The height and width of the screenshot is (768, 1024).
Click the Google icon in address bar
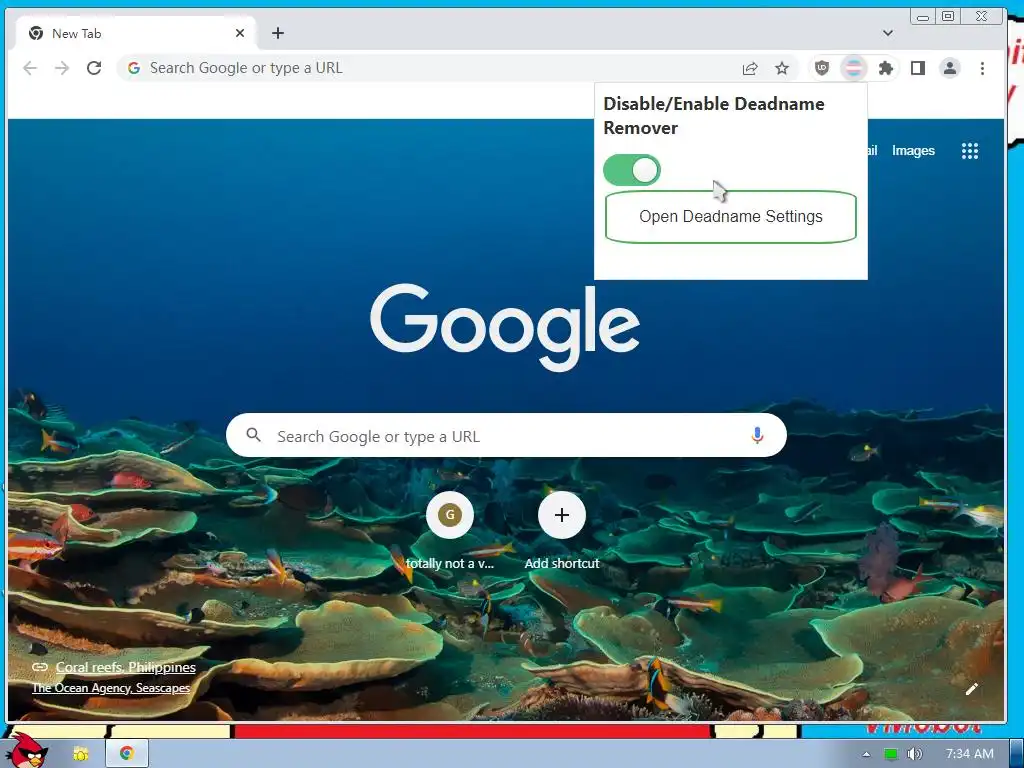point(134,68)
